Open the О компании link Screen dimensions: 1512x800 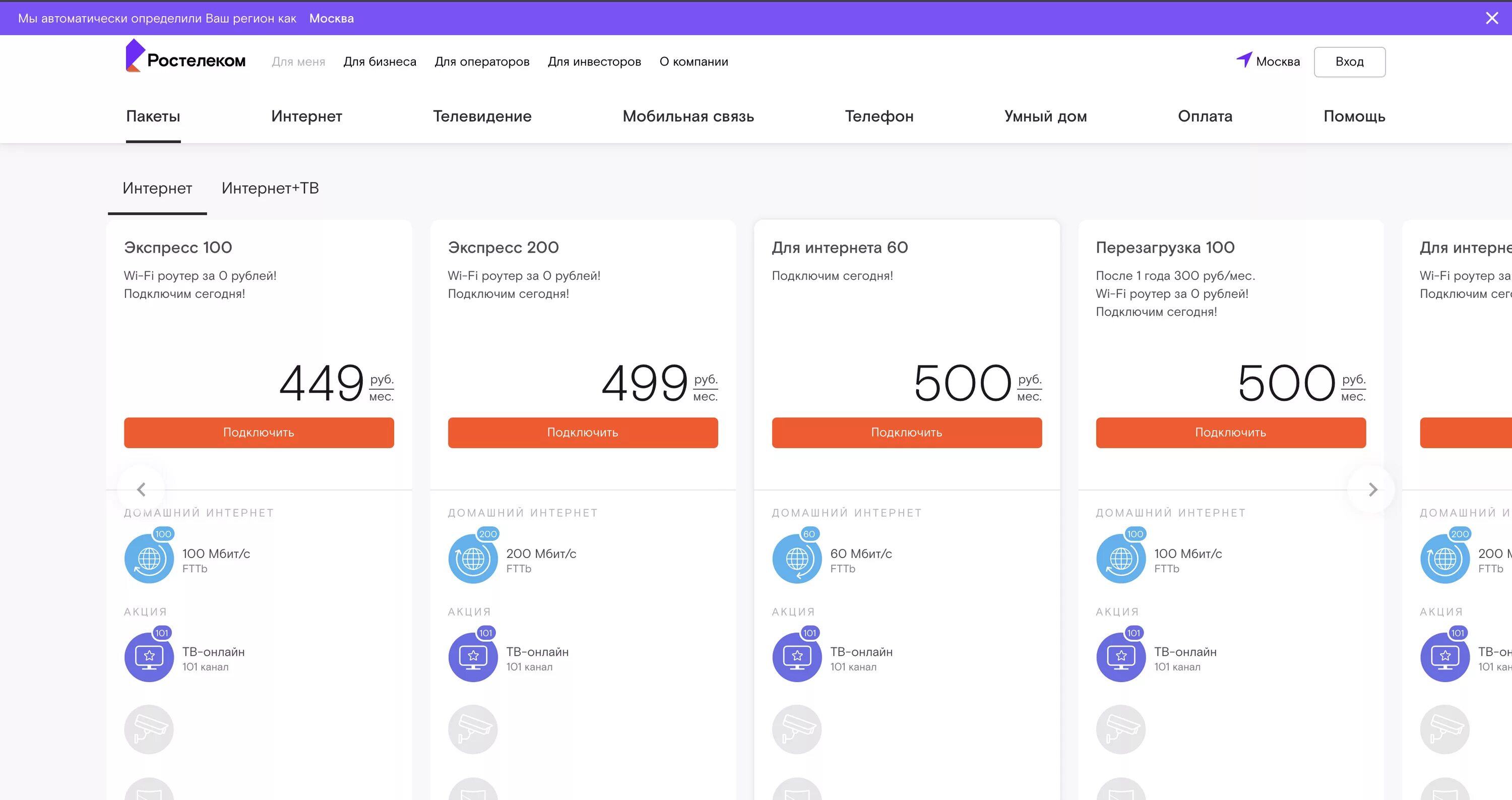coord(694,61)
